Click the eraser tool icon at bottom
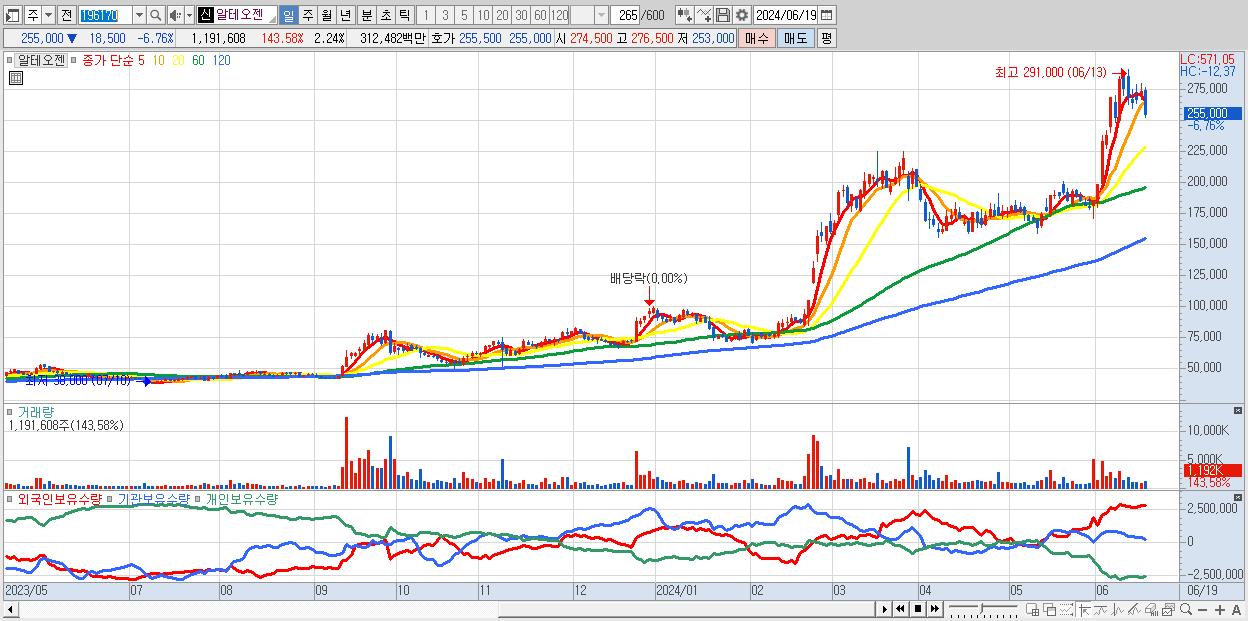This screenshot has width=1248, height=621. (x=1152, y=609)
